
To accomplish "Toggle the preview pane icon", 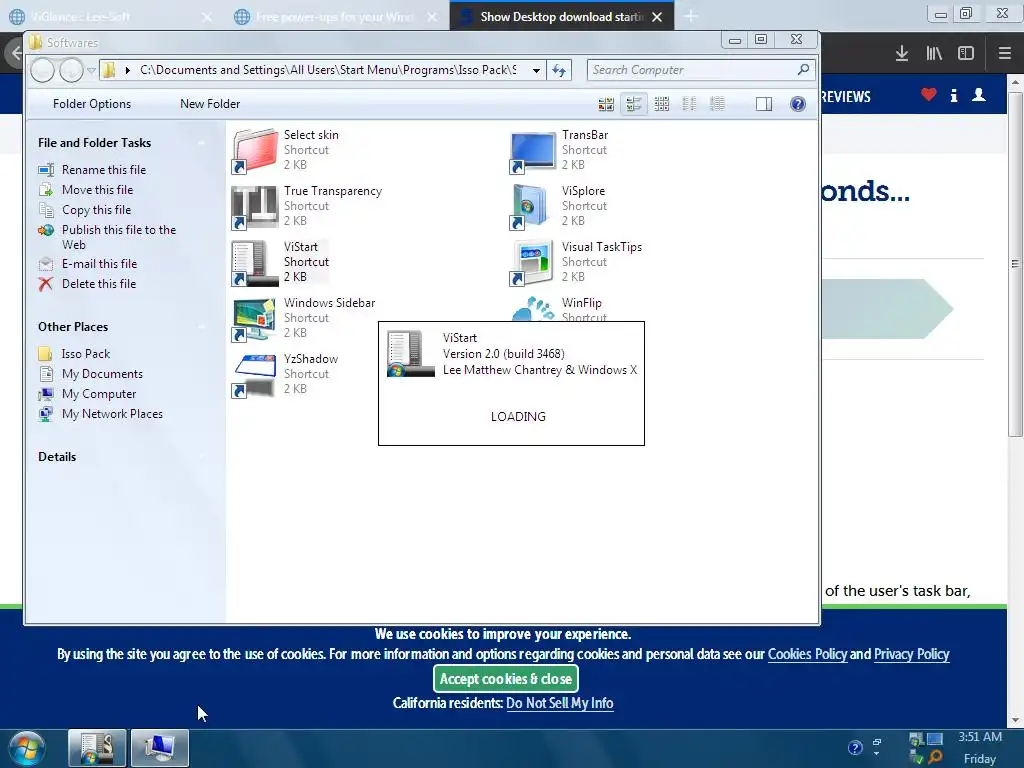I will (764, 104).
